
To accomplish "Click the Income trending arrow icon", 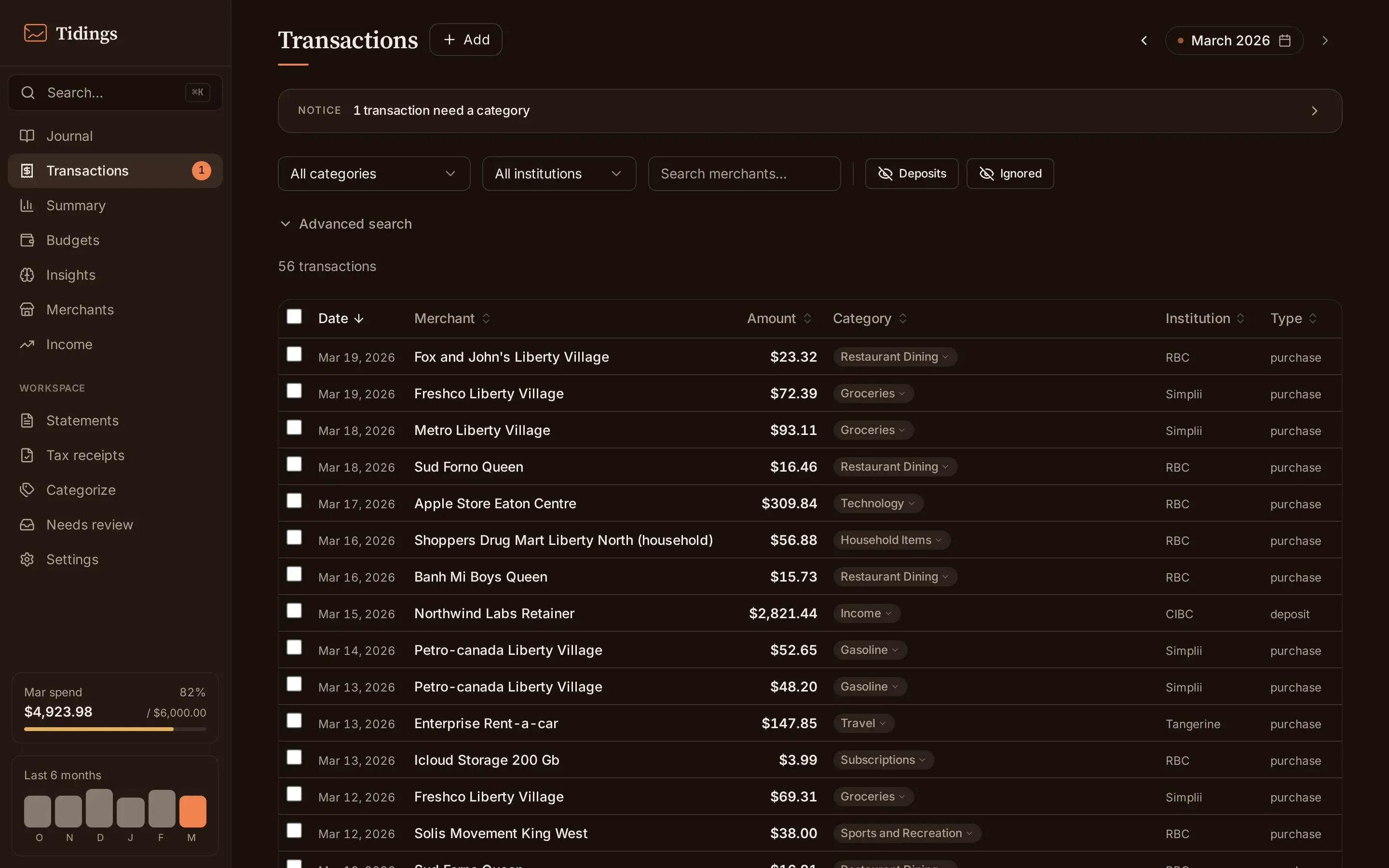I will click(x=27, y=344).
